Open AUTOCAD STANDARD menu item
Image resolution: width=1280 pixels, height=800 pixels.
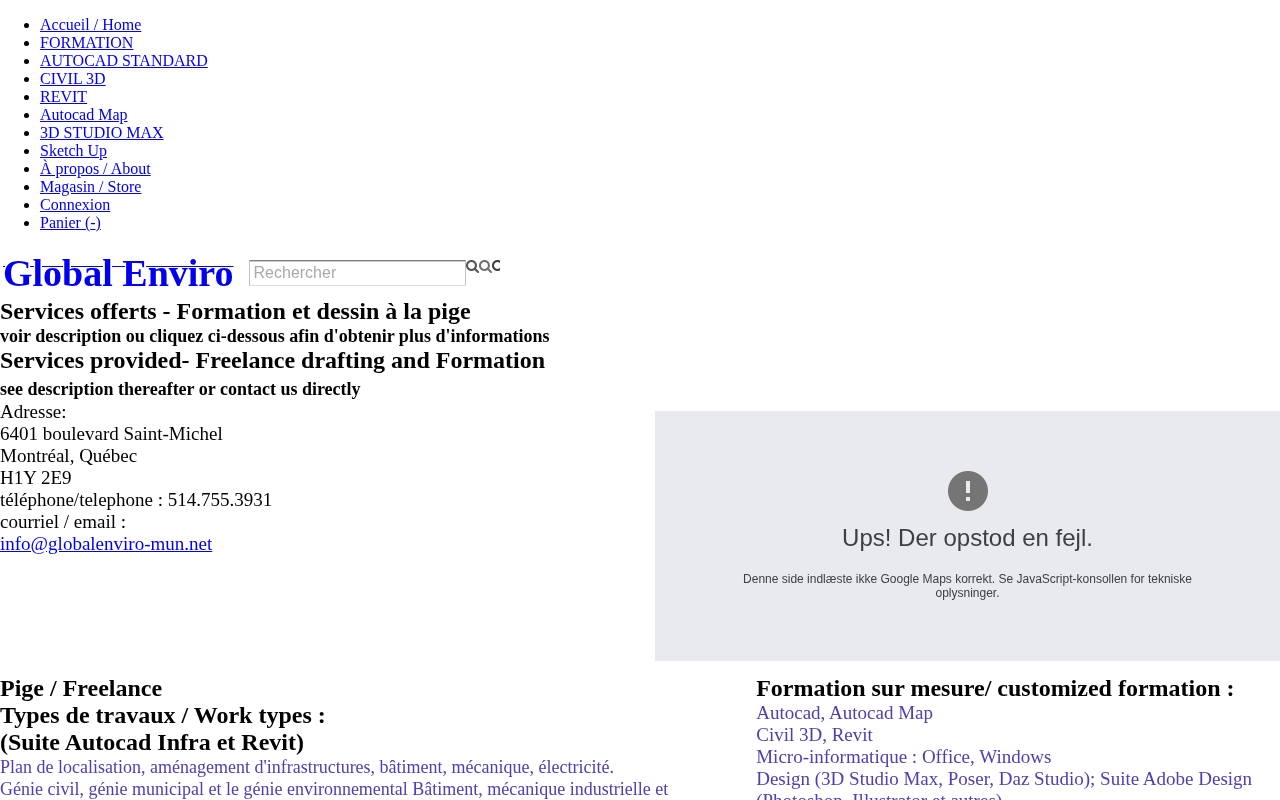124,61
